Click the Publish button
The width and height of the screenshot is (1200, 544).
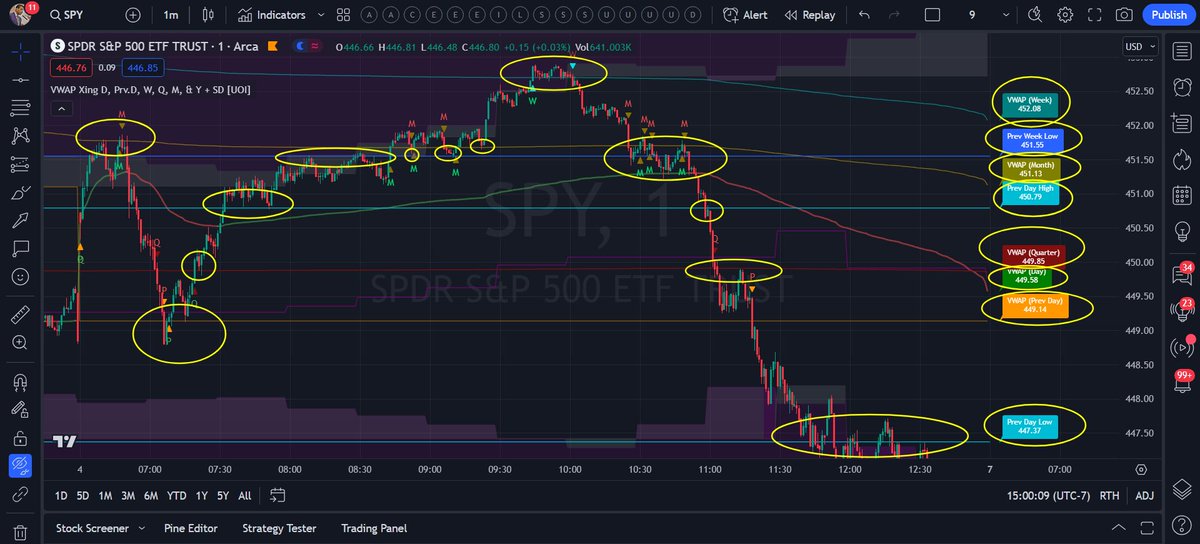pyautogui.click(x=1168, y=15)
